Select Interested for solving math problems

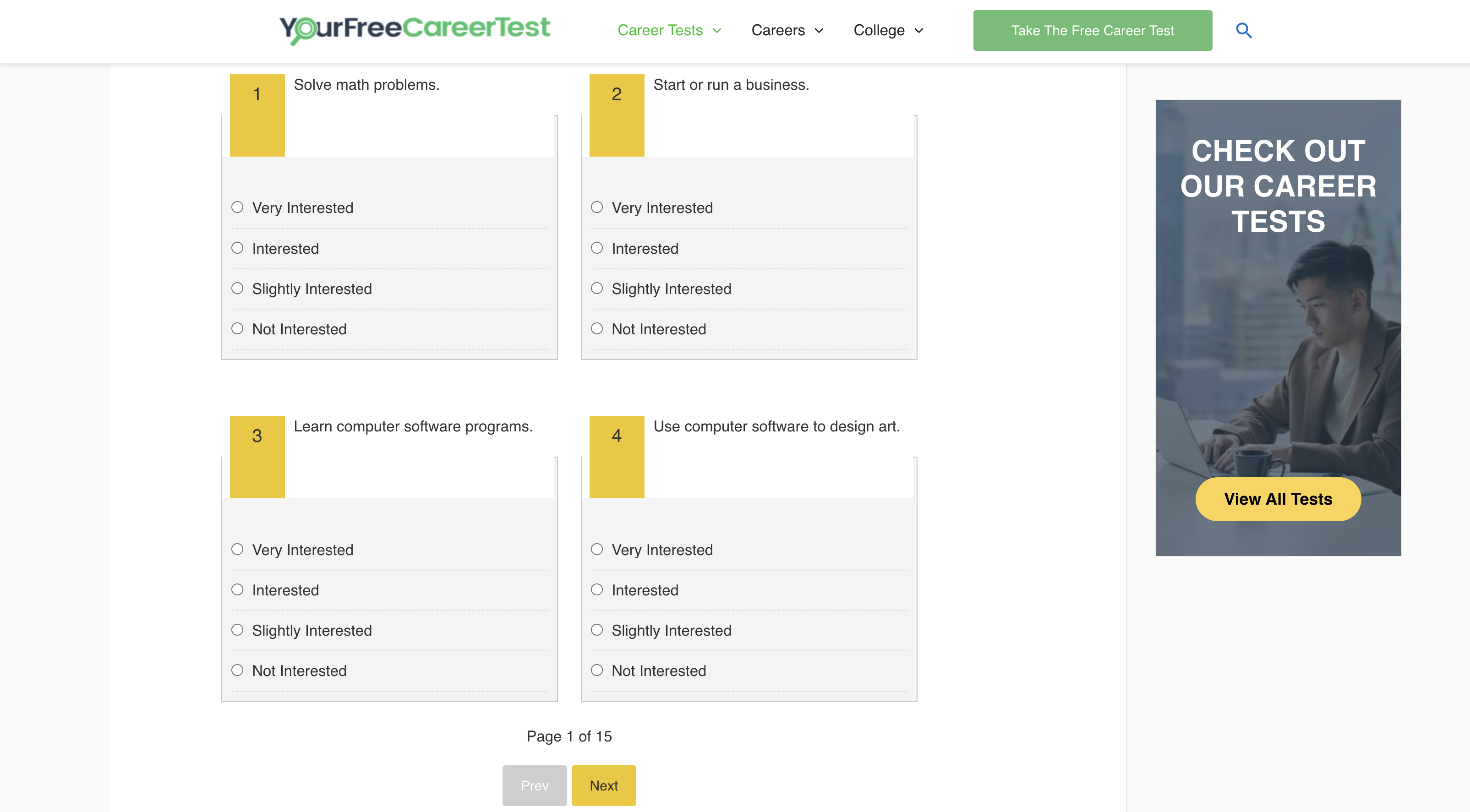tap(237, 248)
